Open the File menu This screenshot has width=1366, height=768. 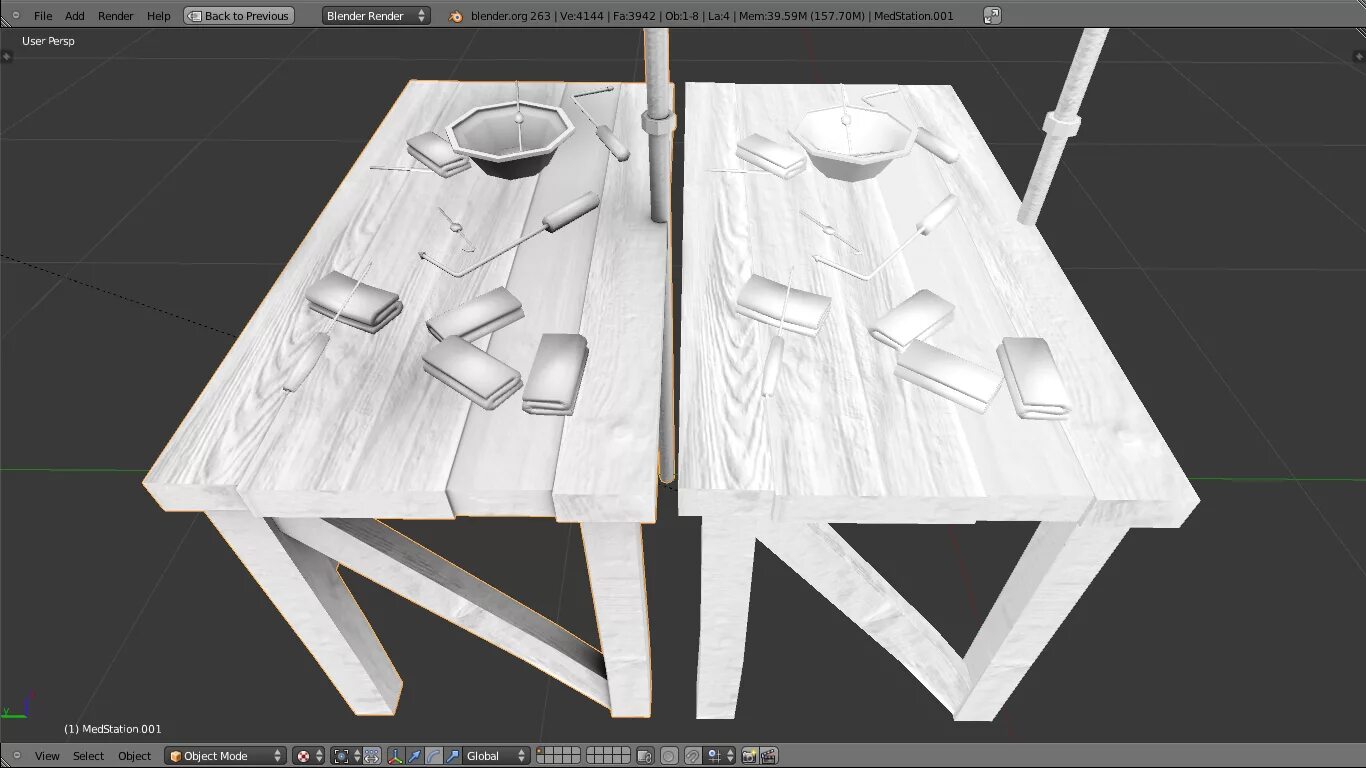[42, 15]
